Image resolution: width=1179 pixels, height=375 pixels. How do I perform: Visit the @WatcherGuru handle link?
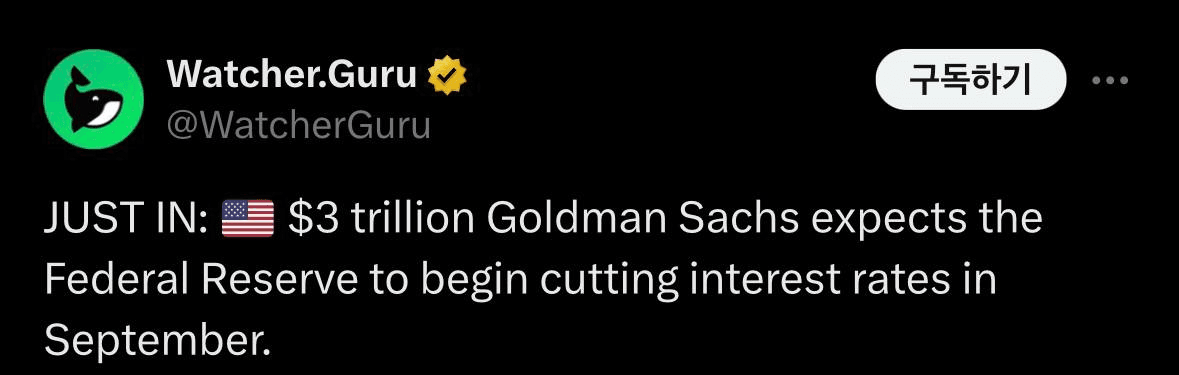point(299,126)
